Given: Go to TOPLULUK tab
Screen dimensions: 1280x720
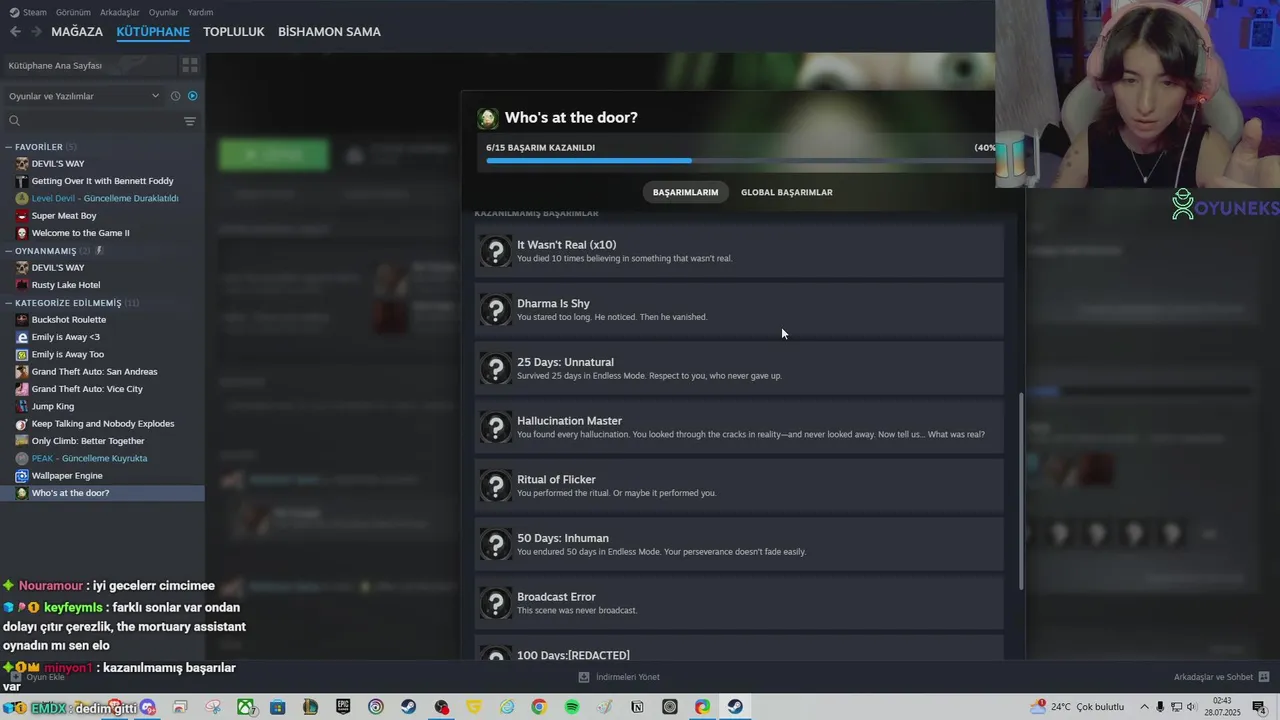Looking at the screenshot, I should pos(234,32).
